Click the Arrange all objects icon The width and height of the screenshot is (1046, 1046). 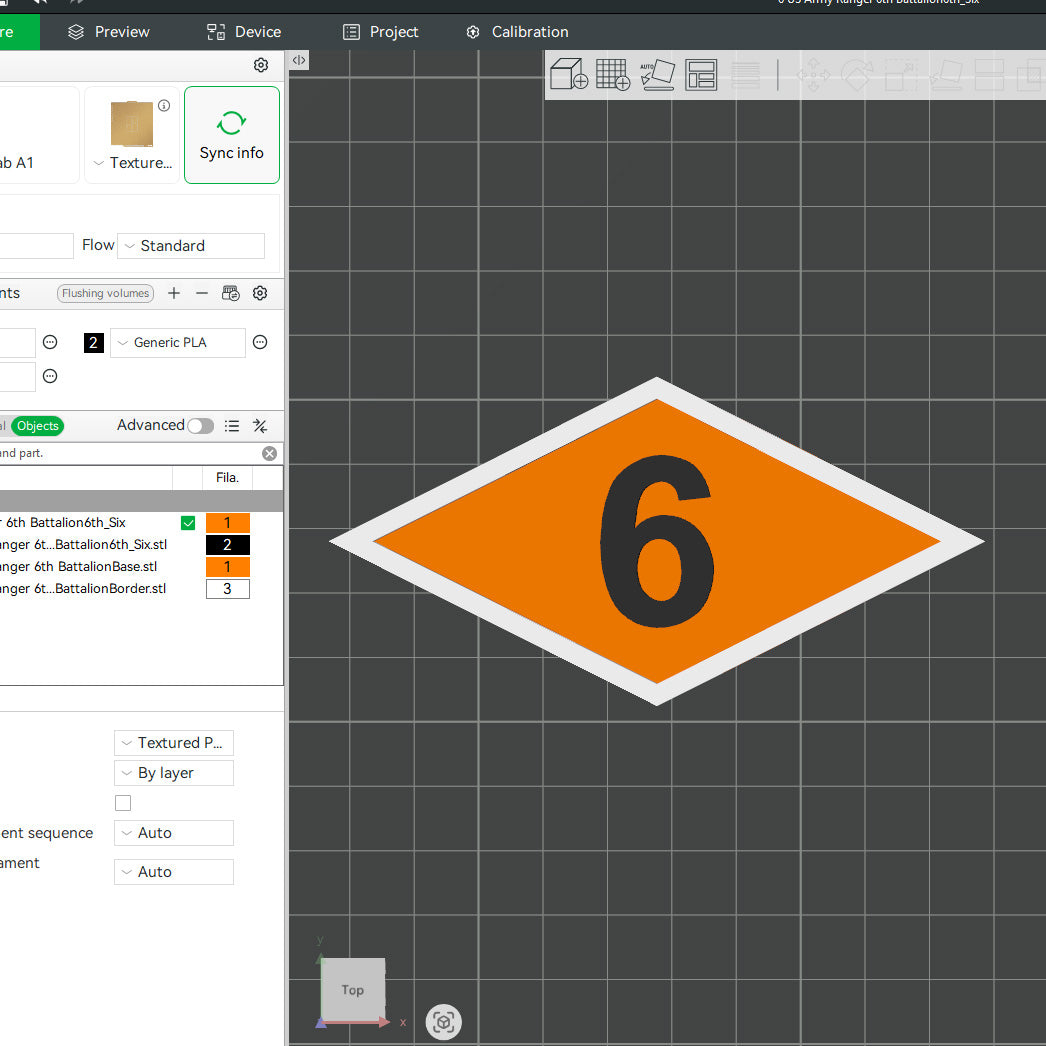click(702, 75)
